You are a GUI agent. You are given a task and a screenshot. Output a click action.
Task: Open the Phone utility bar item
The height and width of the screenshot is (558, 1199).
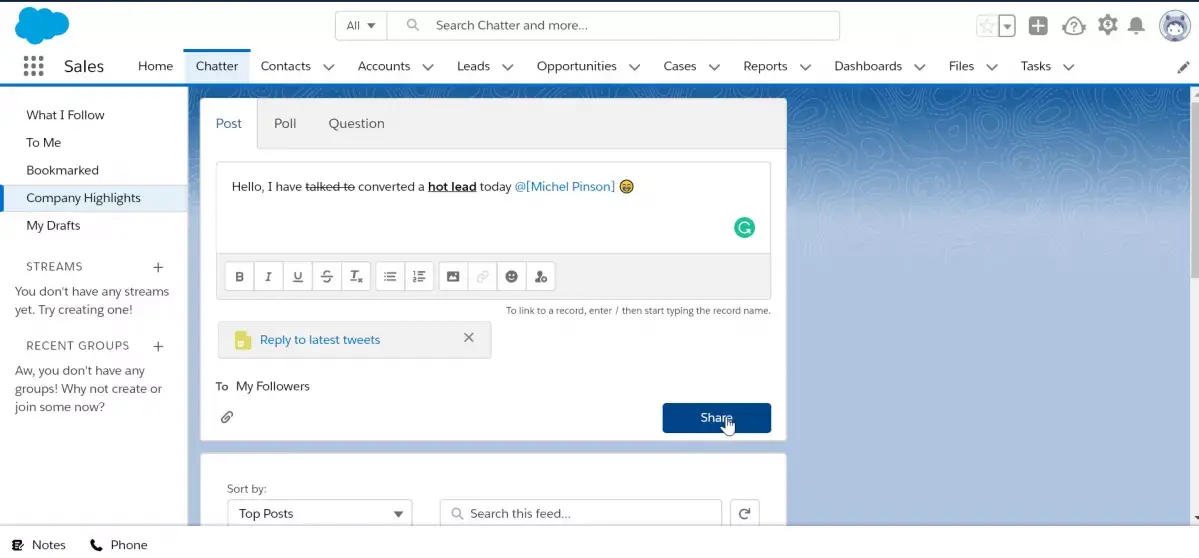pyautogui.click(x=119, y=545)
